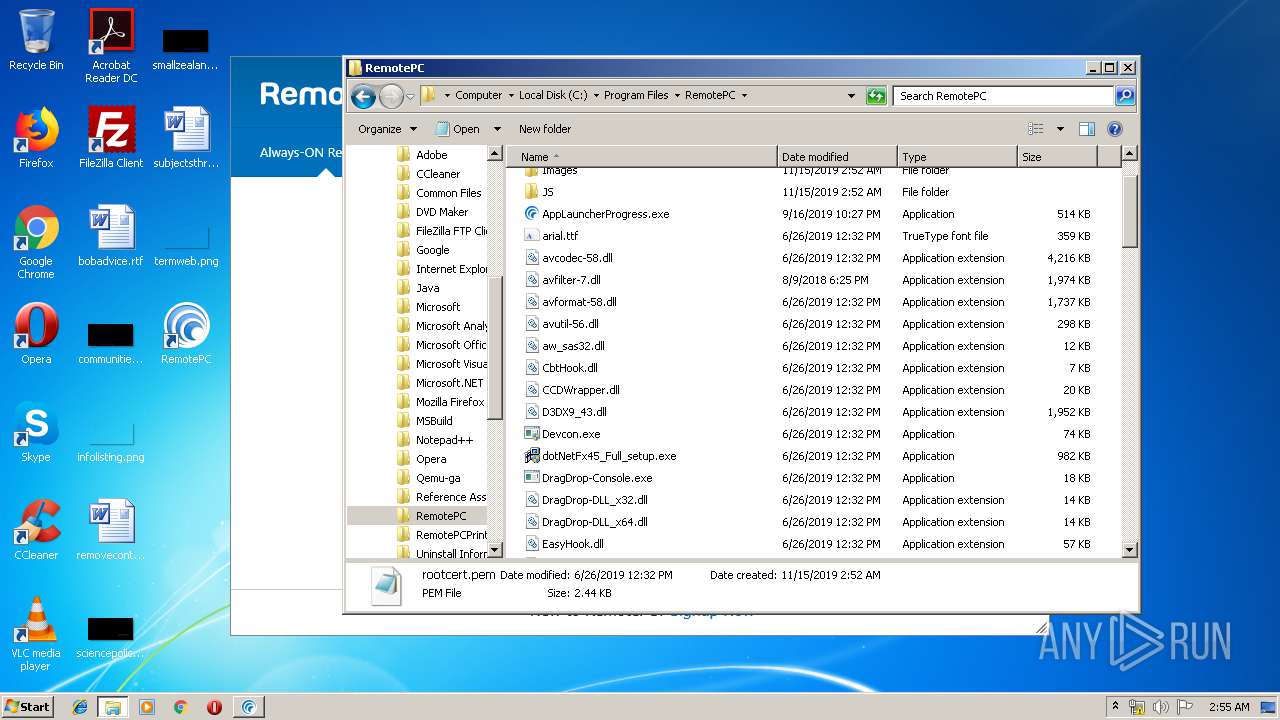This screenshot has width=1280, height=720.
Task: Click Open in Explorer toolbar
Action: [458, 129]
